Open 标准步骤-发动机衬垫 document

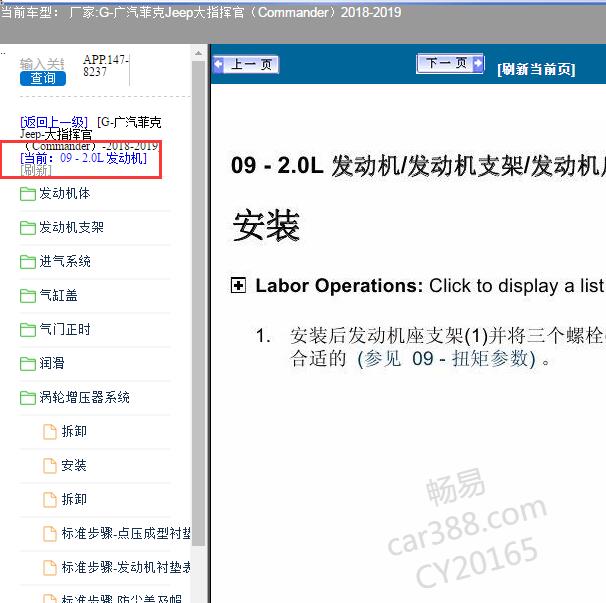pos(126,567)
